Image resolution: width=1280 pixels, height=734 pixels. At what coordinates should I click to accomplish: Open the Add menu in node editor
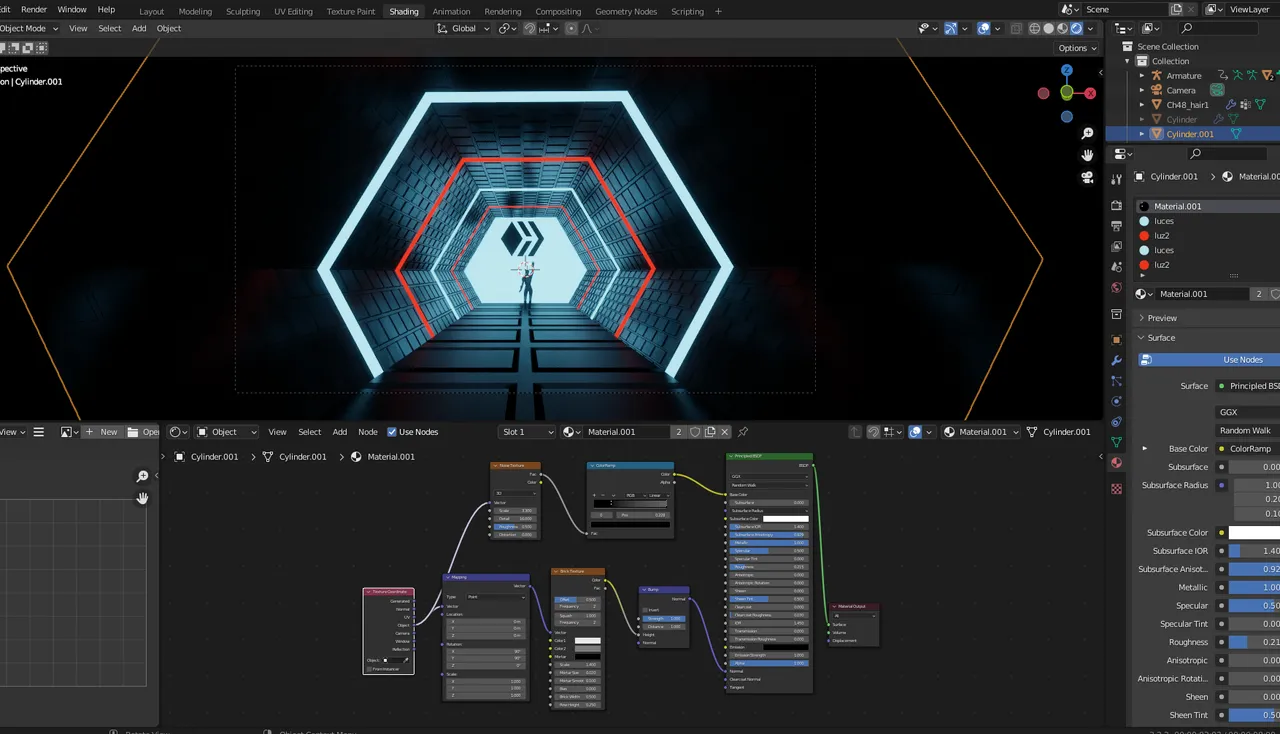[x=340, y=432]
